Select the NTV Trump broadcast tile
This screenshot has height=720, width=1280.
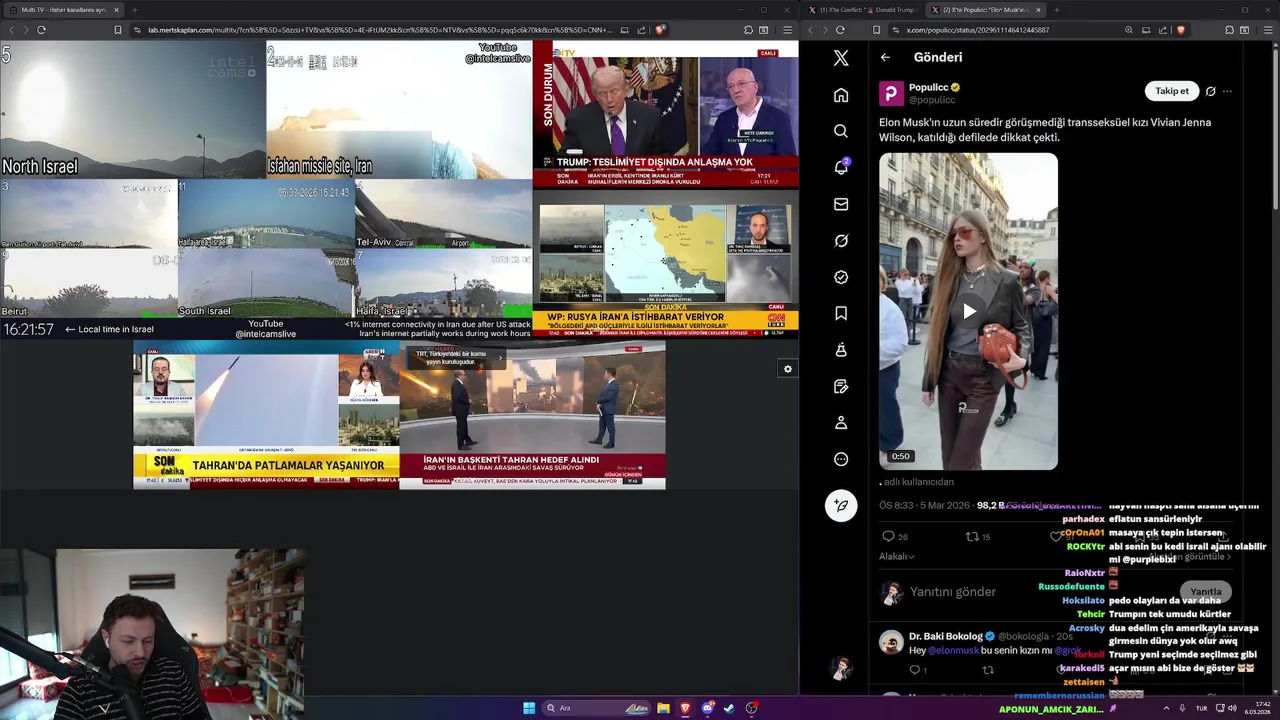tap(666, 114)
